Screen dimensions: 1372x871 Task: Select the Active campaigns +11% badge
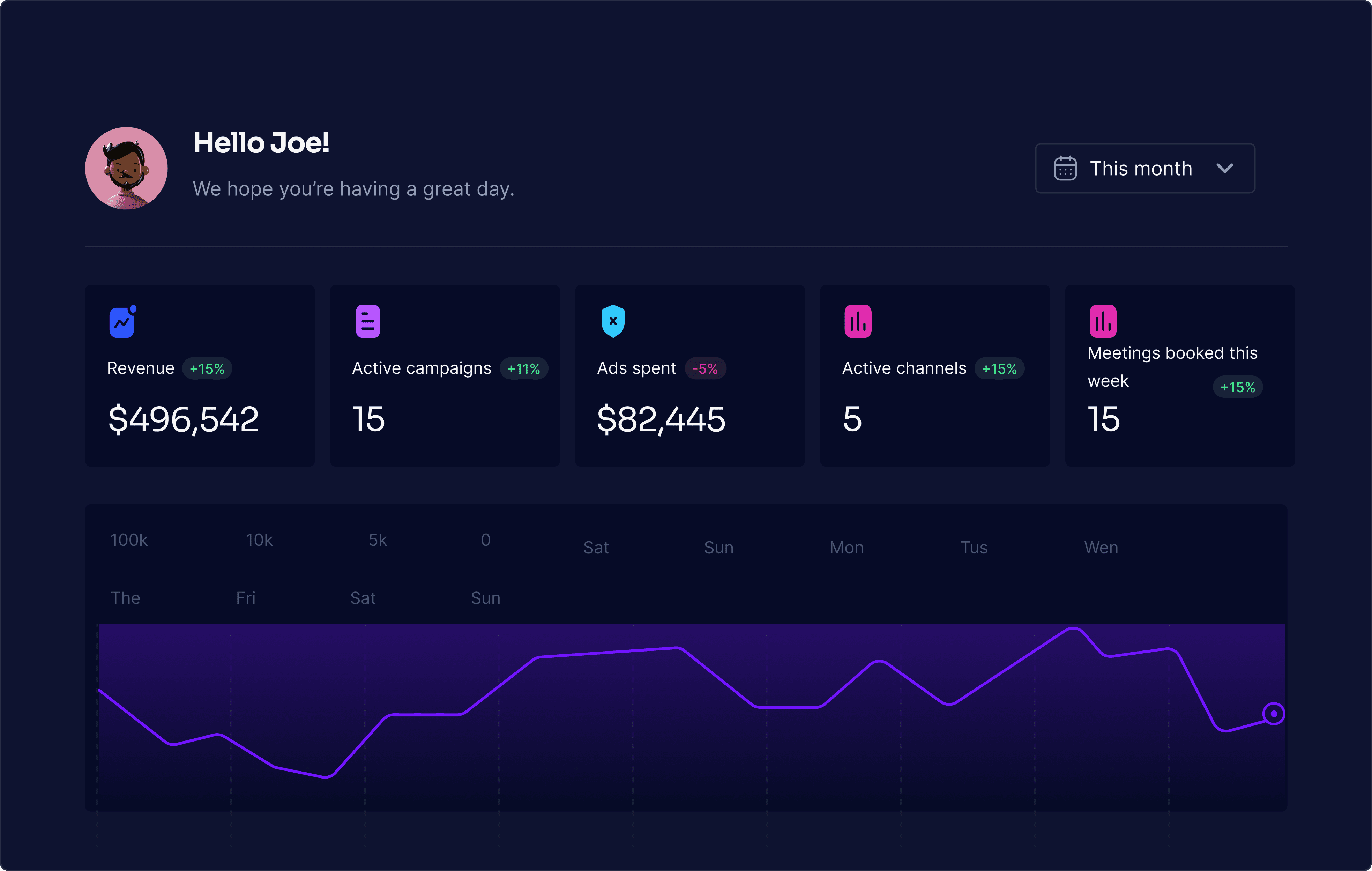(524, 368)
